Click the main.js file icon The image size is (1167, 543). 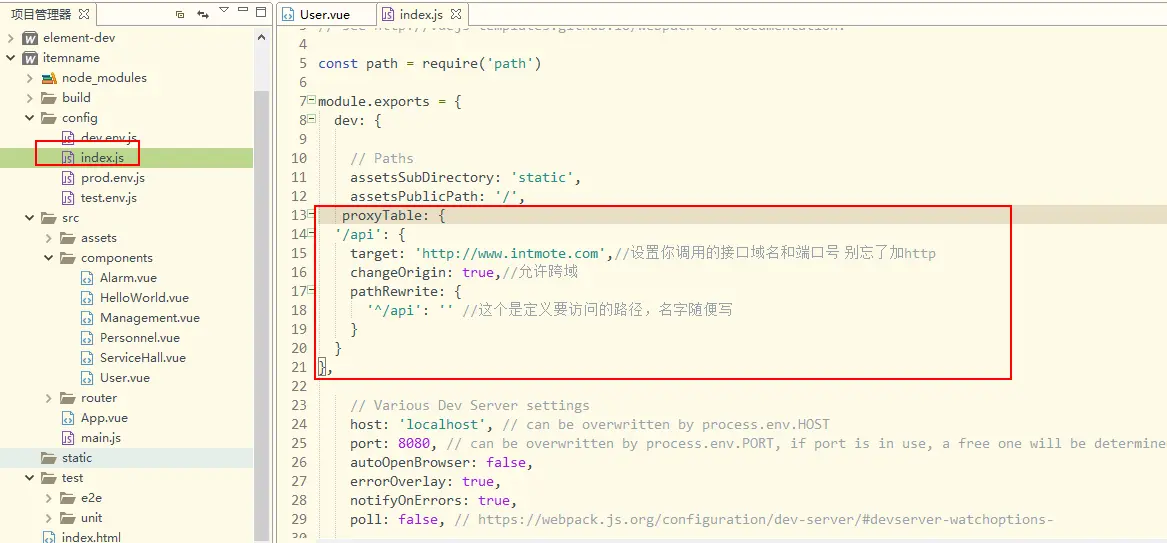(68, 438)
